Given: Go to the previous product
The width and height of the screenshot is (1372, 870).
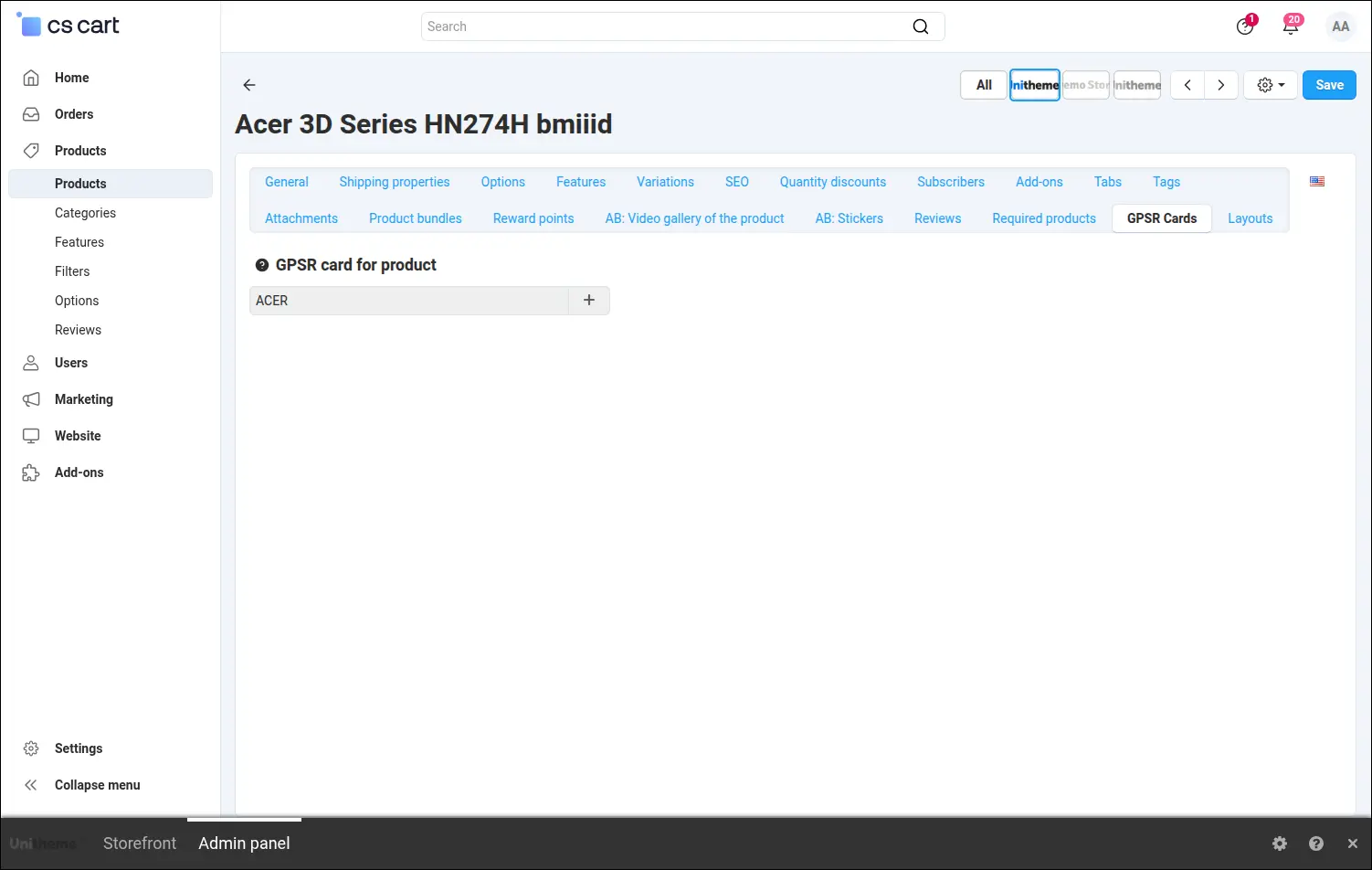Looking at the screenshot, I should tap(1187, 85).
